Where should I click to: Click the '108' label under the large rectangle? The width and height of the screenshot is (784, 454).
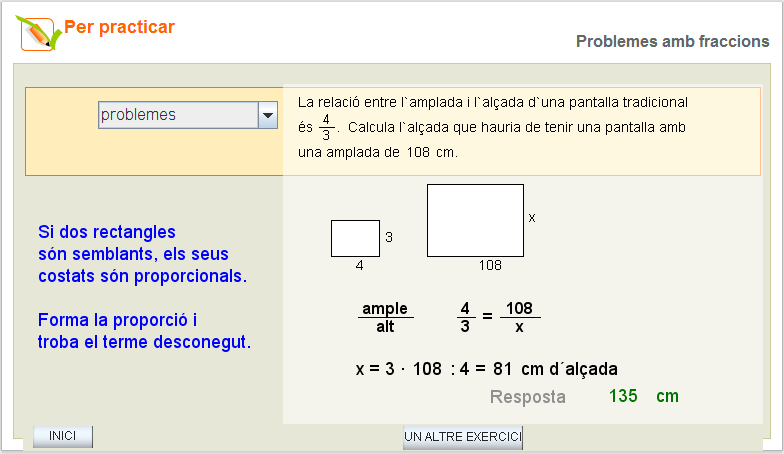point(490,265)
